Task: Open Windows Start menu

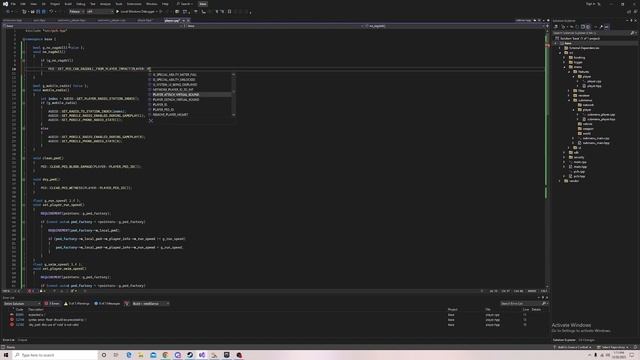Action: pos(6,355)
